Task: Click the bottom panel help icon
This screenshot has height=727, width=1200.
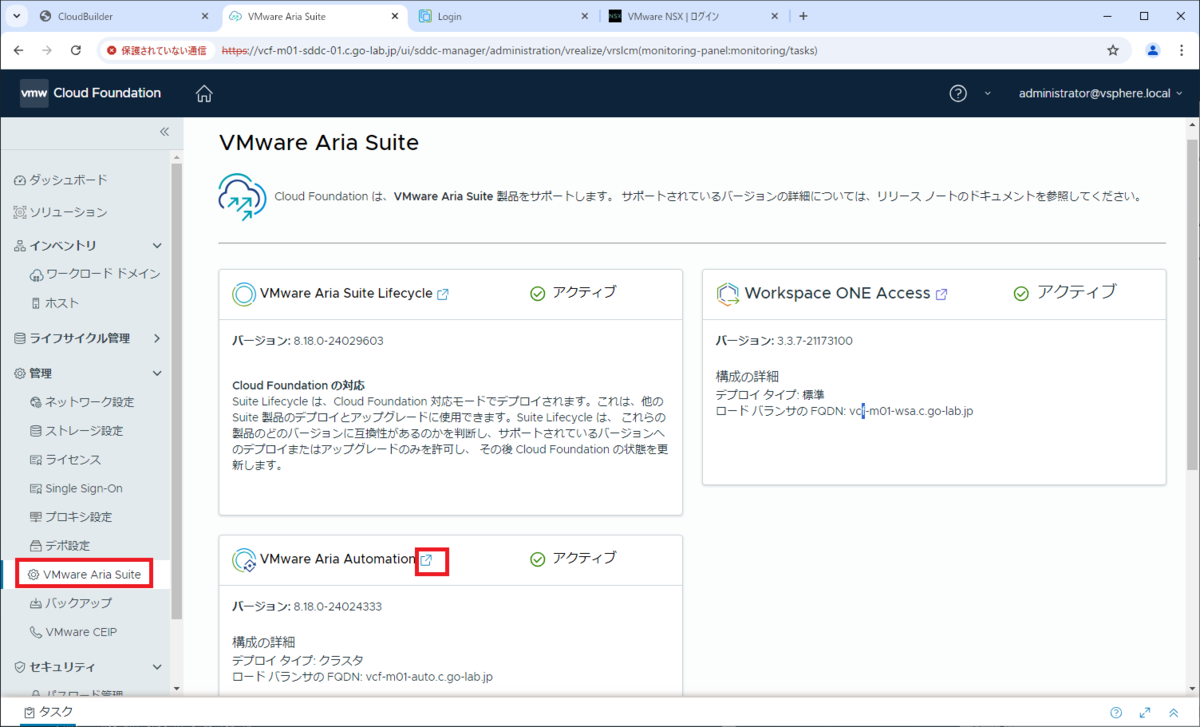Action: [x=1116, y=713]
